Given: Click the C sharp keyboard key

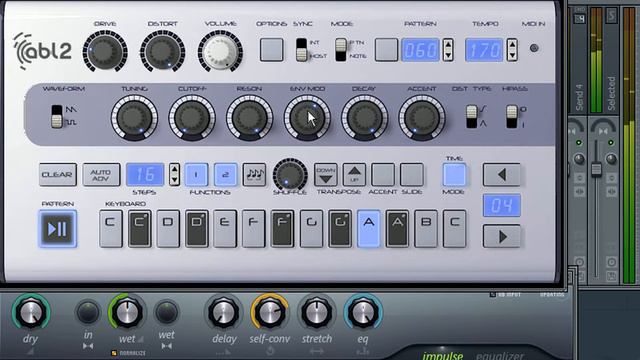Looking at the screenshot, I should [139, 229].
